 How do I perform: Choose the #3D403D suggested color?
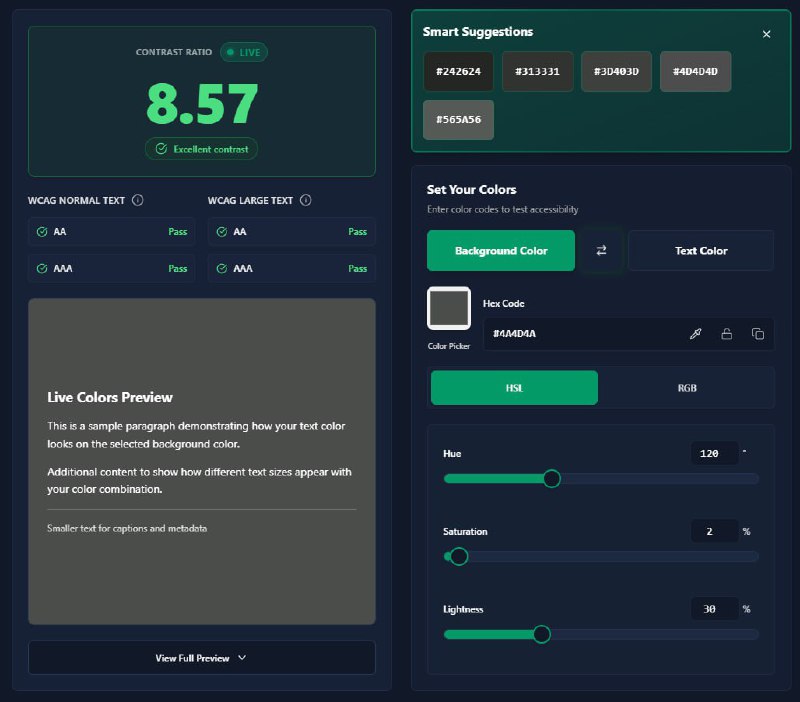coord(616,72)
